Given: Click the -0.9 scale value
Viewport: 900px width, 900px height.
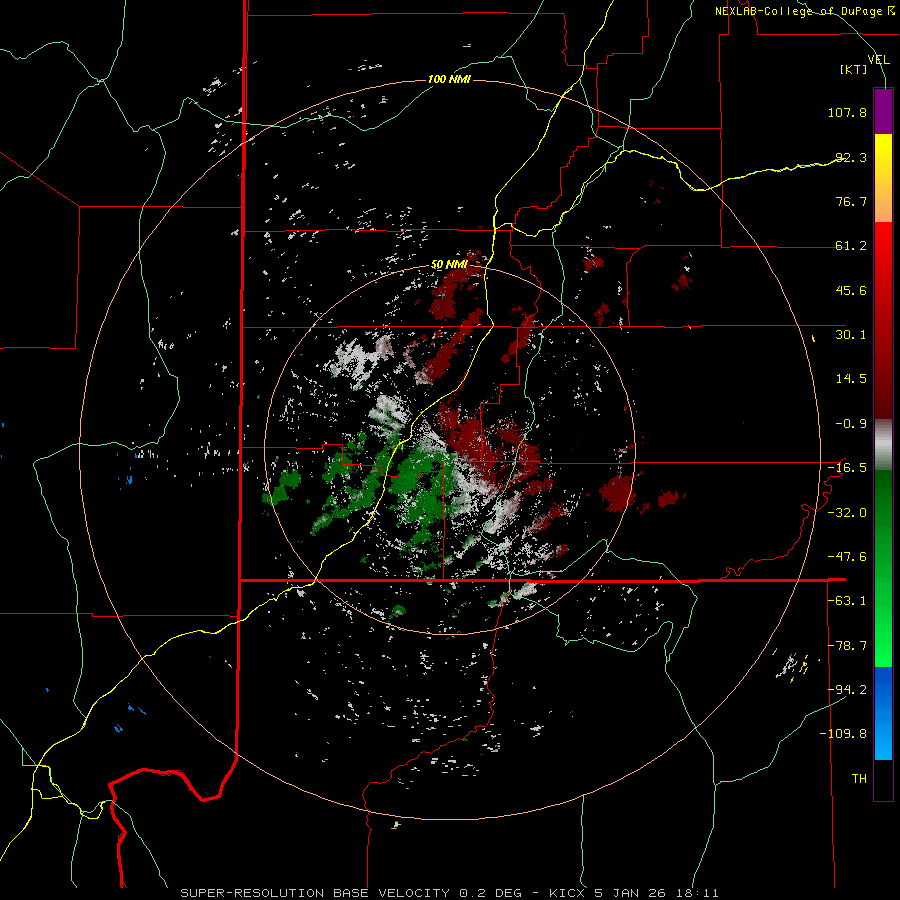Looking at the screenshot, I should pyautogui.click(x=851, y=424).
